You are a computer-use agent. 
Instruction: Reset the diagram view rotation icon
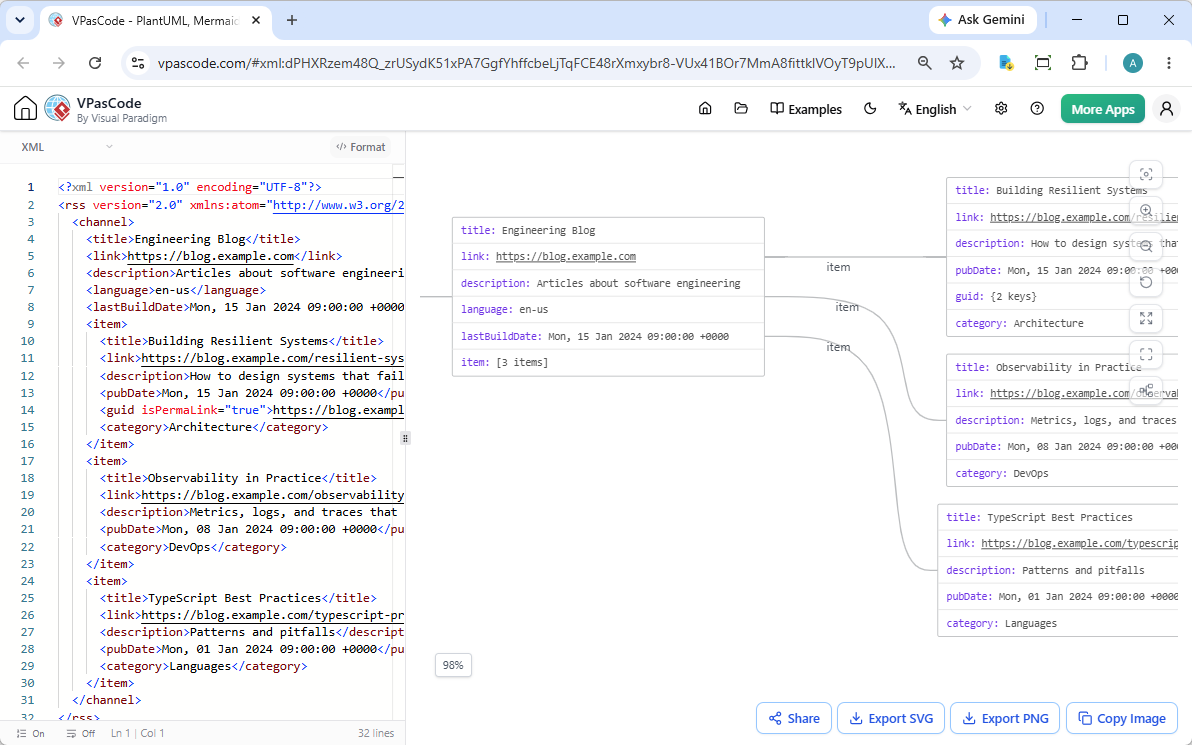coord(1146,282)
